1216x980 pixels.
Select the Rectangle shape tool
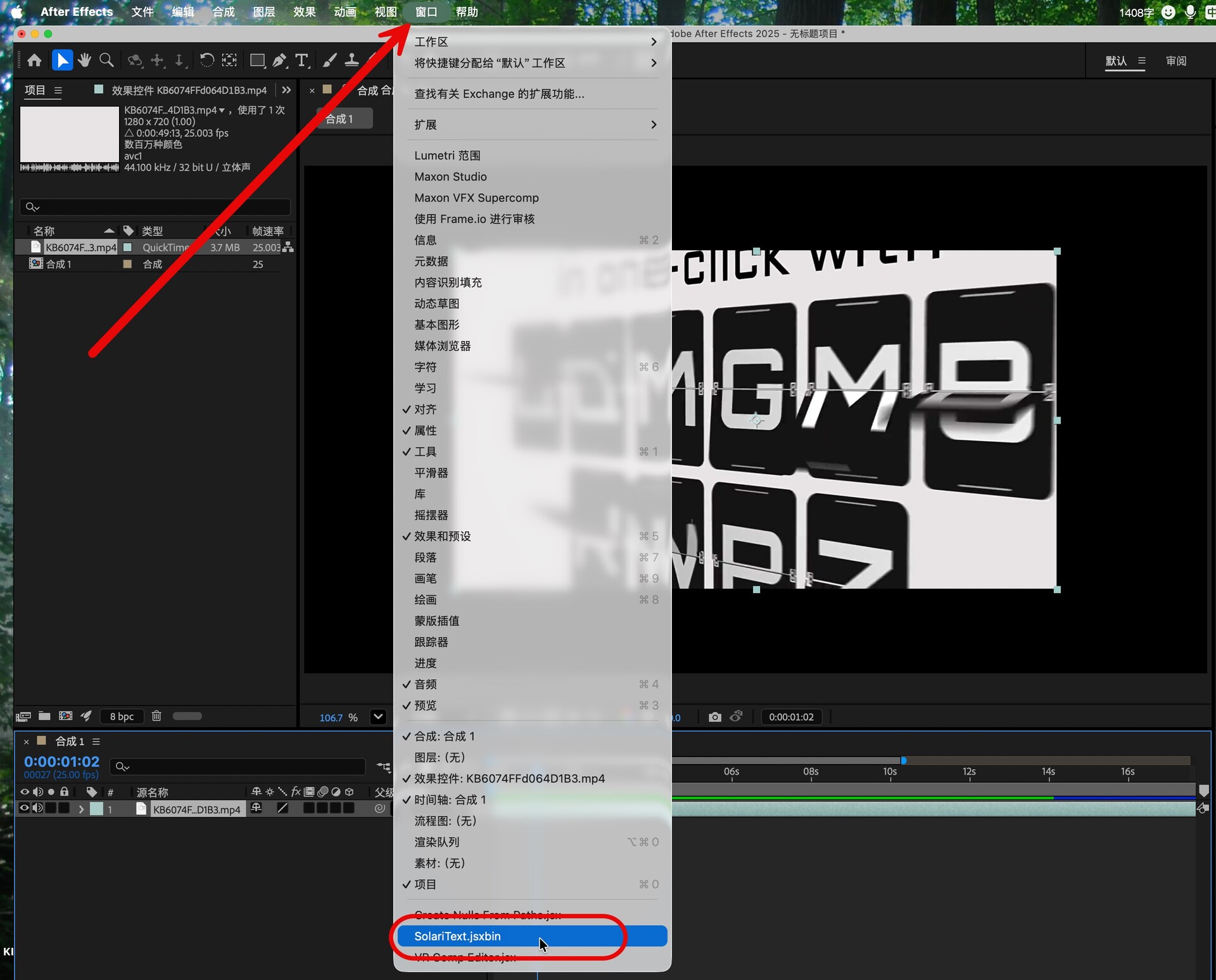tap(257, 61)
